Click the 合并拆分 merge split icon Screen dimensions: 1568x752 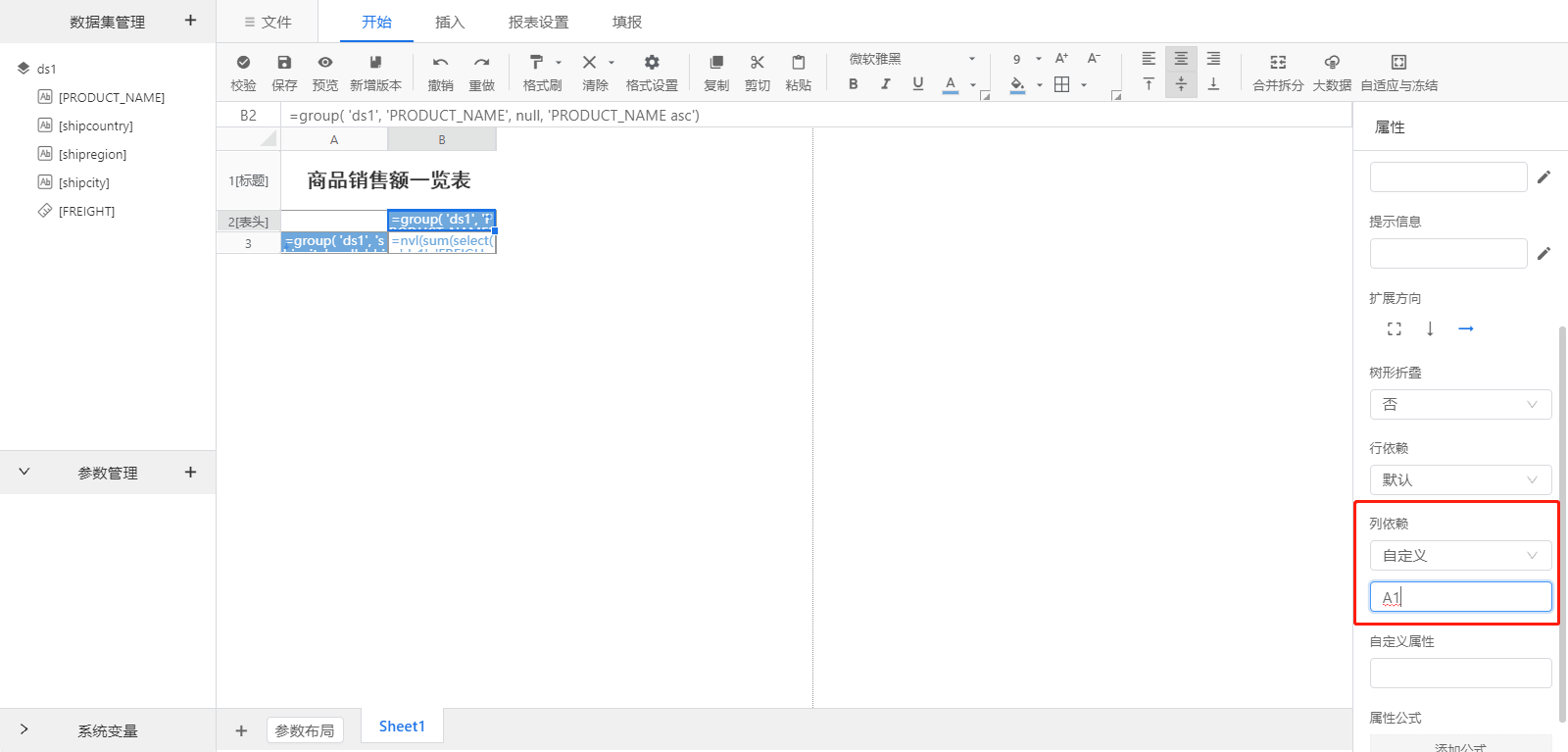coord(1278,62)
